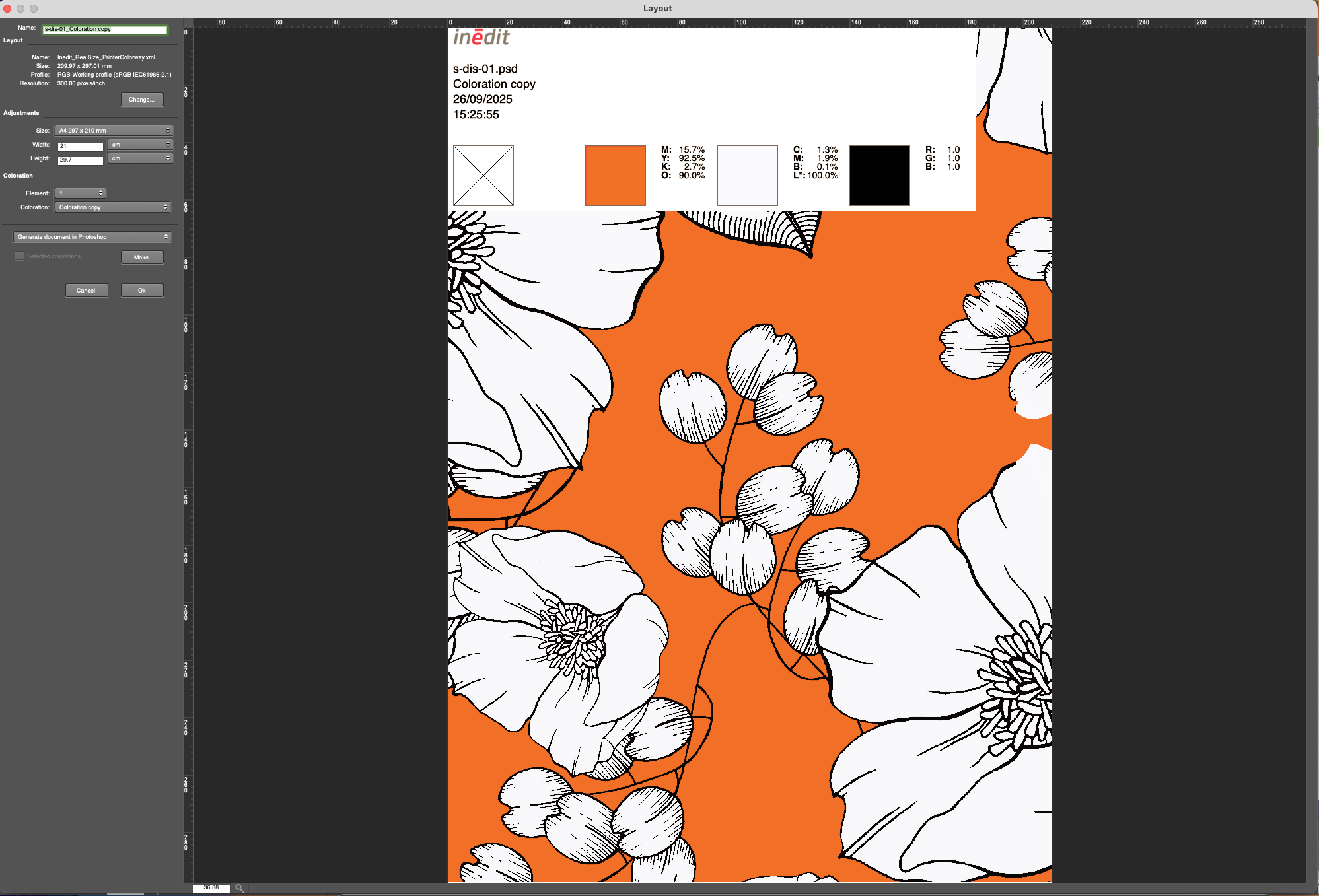
Task: Click the Change... button
Action: tap(142, 100)
